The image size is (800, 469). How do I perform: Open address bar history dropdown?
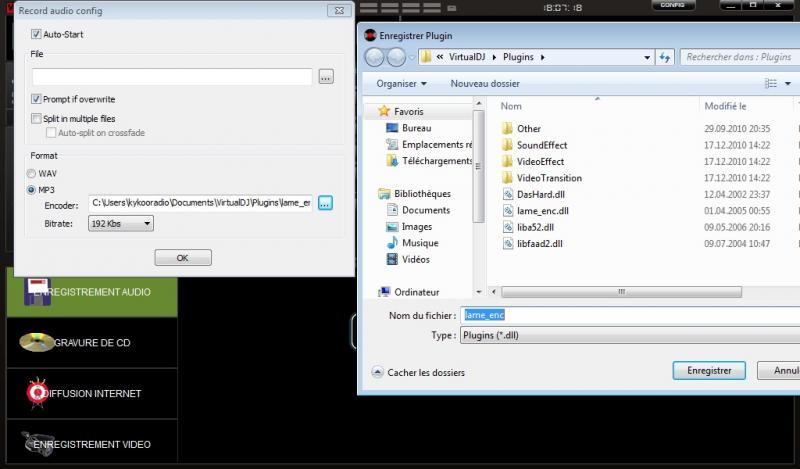click(647, 57)
